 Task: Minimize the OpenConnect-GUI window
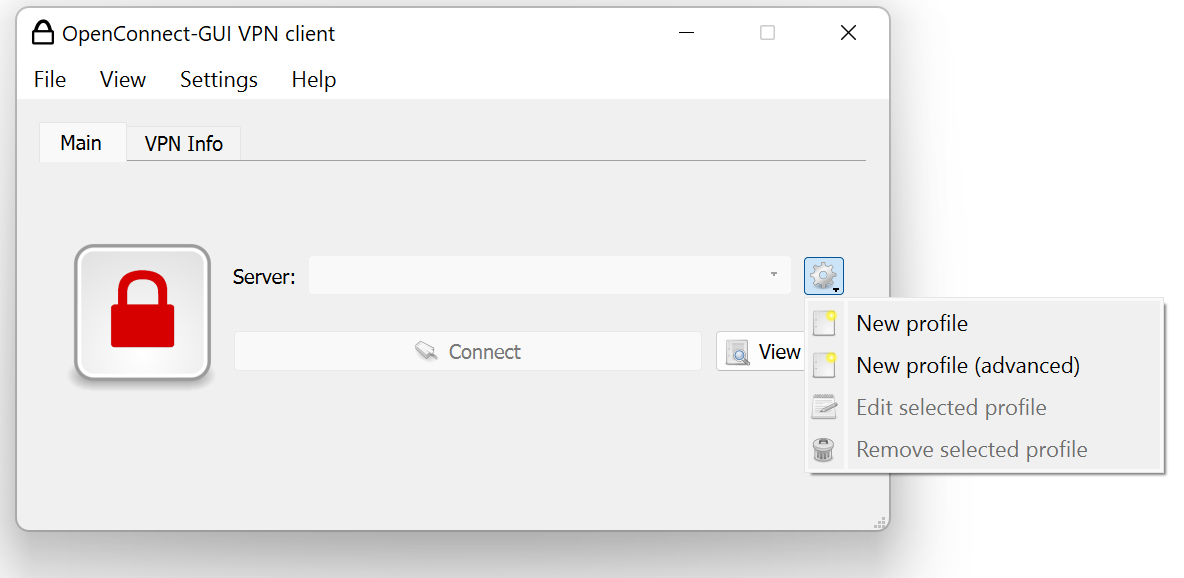click(x=686, y=33)
